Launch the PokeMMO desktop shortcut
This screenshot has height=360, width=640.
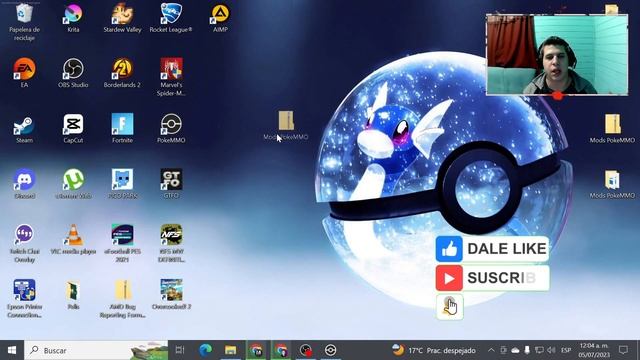coord(171,129)
